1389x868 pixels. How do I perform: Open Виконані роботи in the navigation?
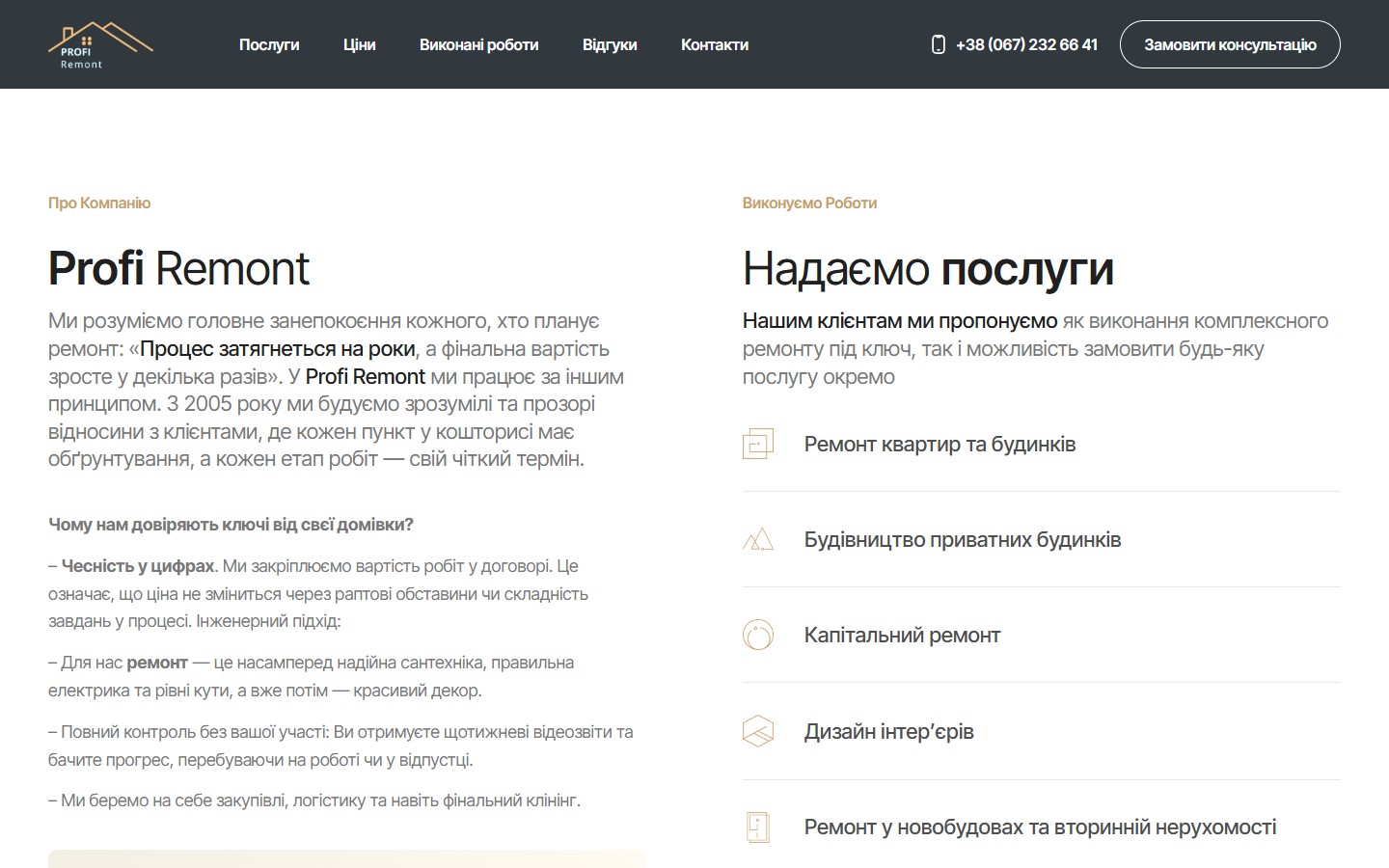478,44
